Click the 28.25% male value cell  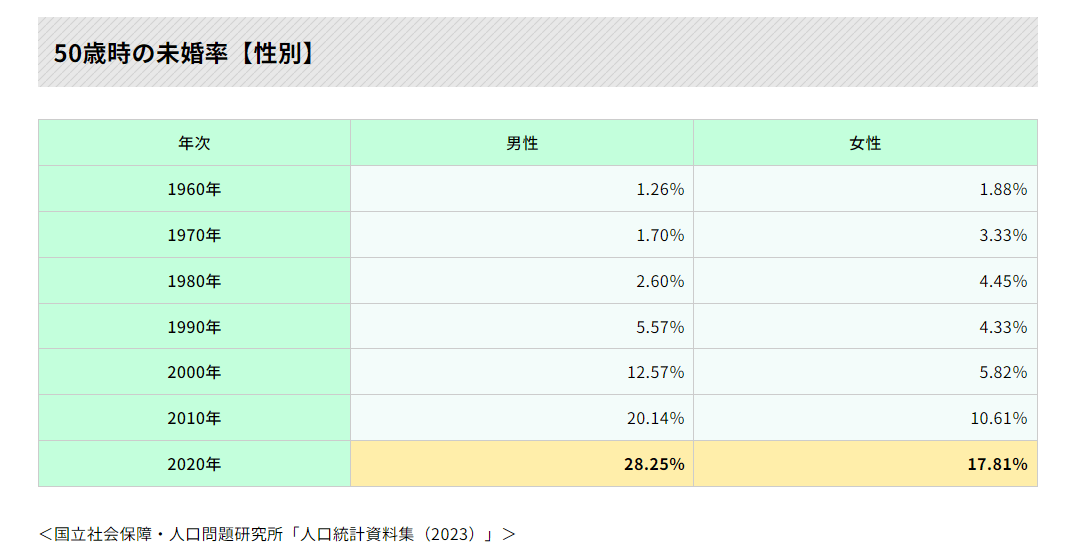coord(655,464)
